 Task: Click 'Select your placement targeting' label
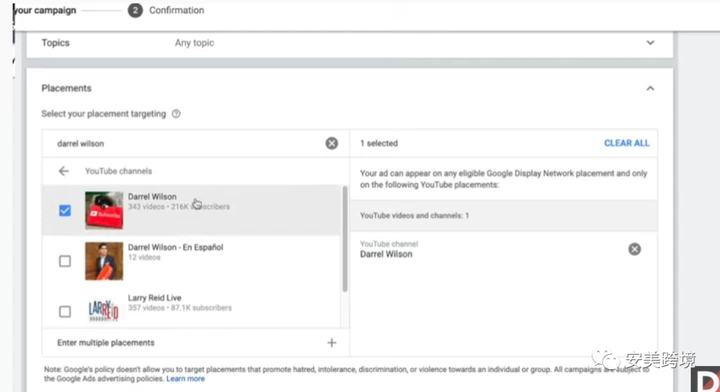[x=104, y=114]
